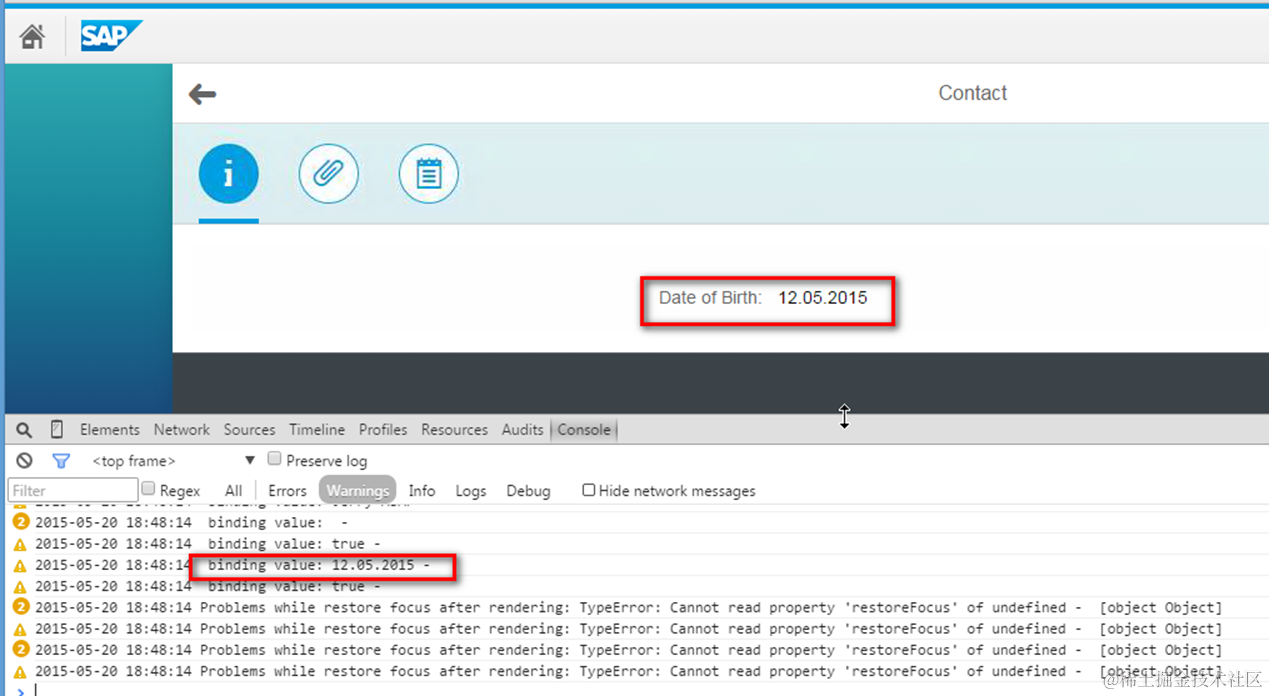Clear the console log icon
1269x696 pixels.
24,461
